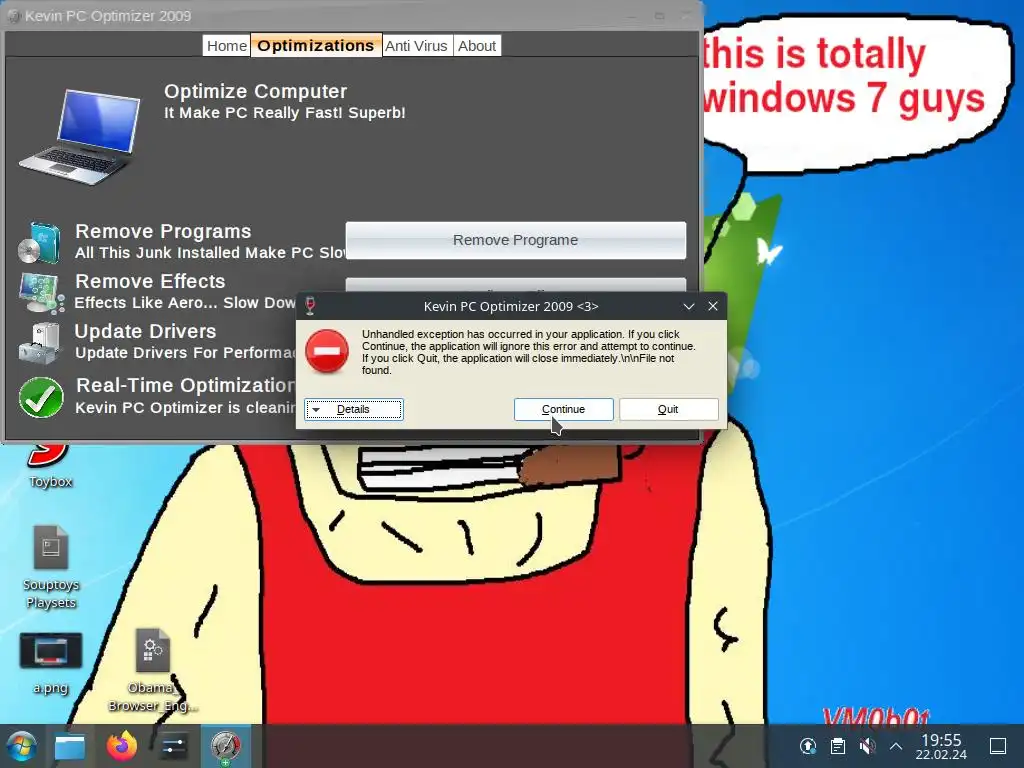Click Quit in the error dialog

pos(668,409)
